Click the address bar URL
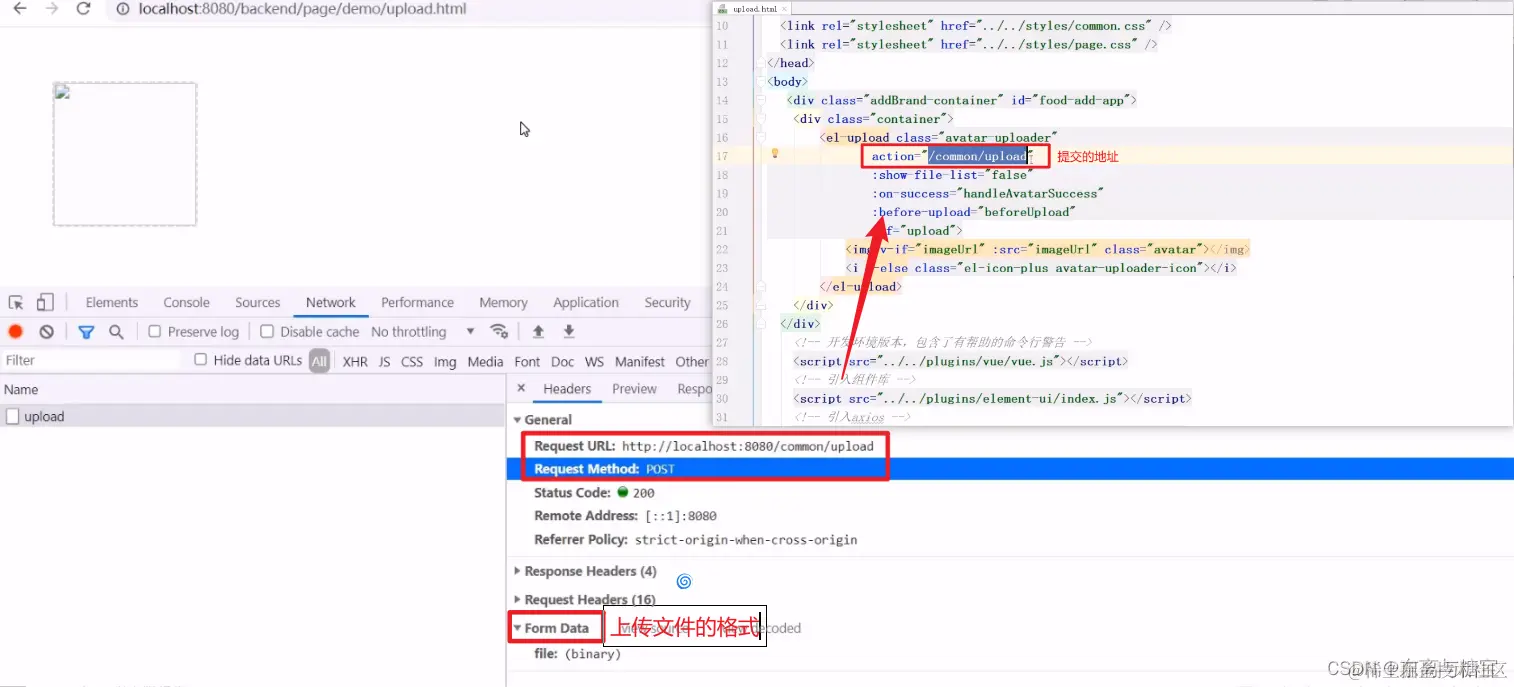The height and width of the screenshot is (687, 1514). [302, 9]
